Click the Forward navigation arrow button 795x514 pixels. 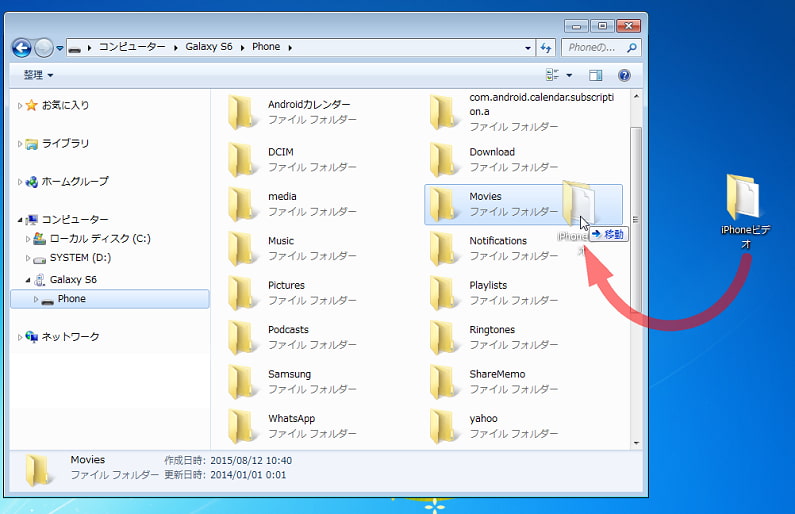(x=44, y=48)
